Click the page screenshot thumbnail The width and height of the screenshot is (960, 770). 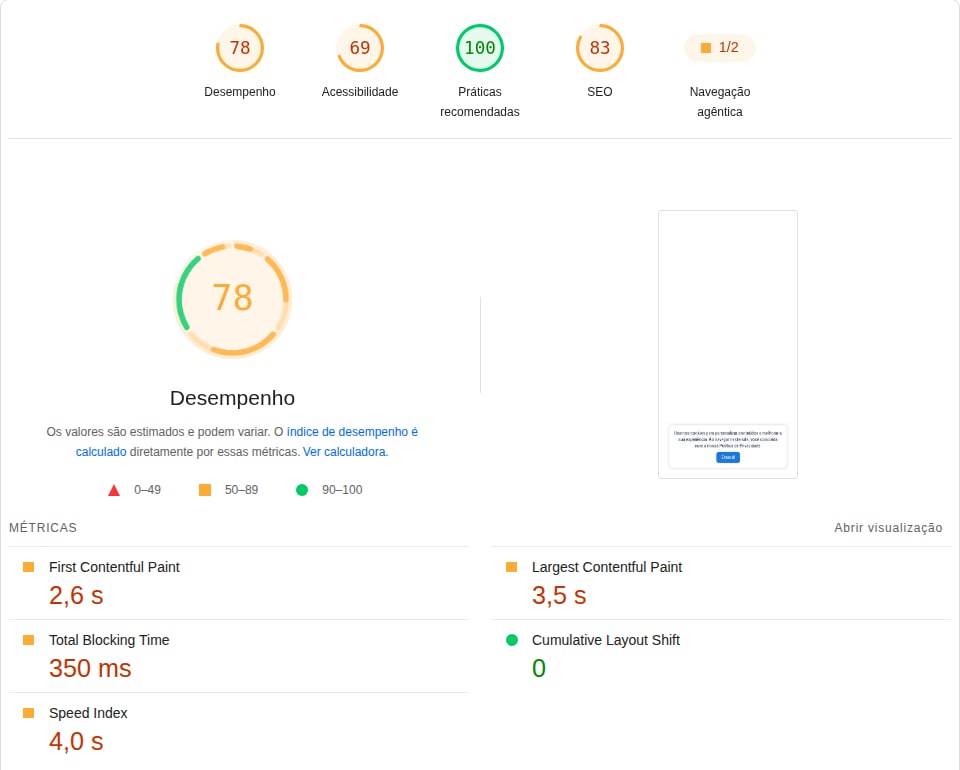tap(728, 344)
